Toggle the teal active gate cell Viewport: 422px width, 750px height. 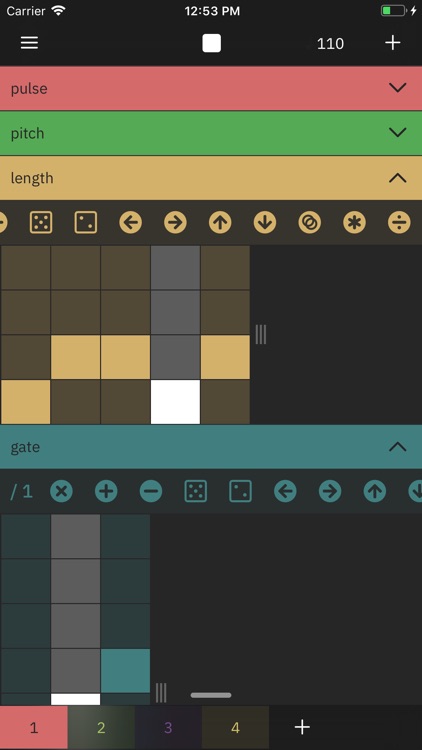point(125,671)
